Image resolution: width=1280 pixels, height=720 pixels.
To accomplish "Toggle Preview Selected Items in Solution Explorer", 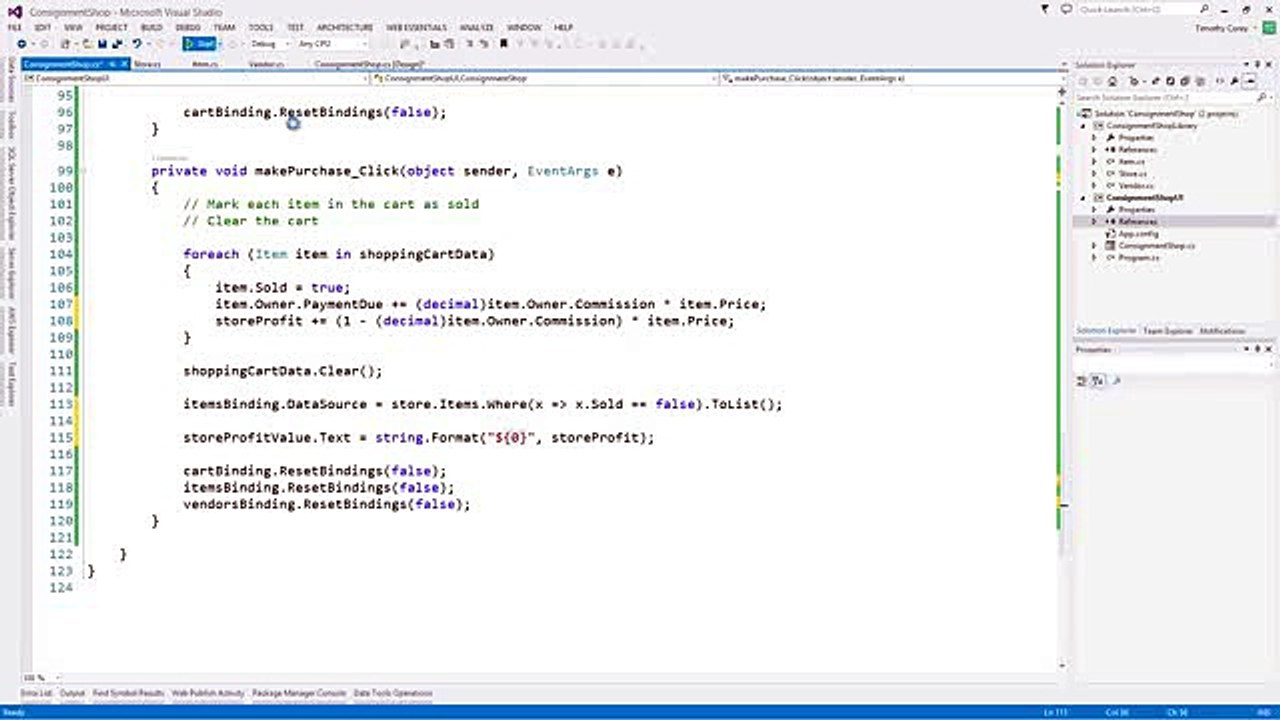I will (x=1251, y=81).
